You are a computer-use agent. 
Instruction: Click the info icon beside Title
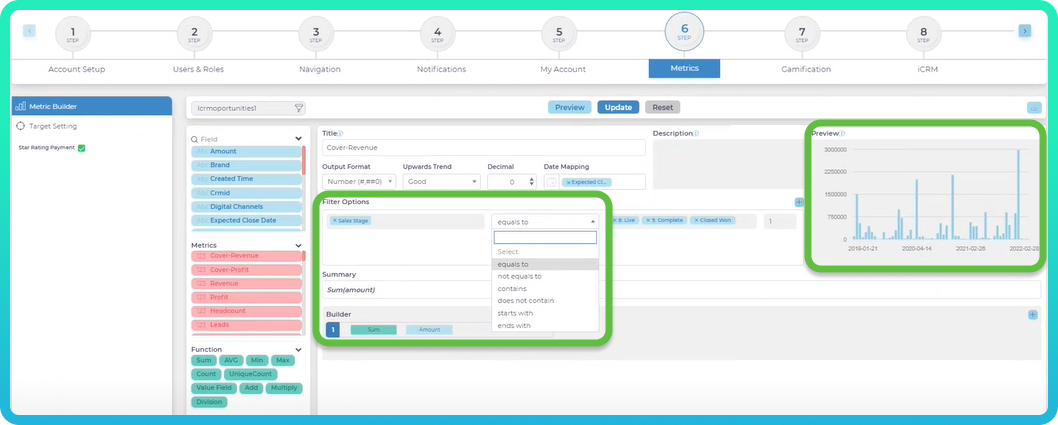340,134
